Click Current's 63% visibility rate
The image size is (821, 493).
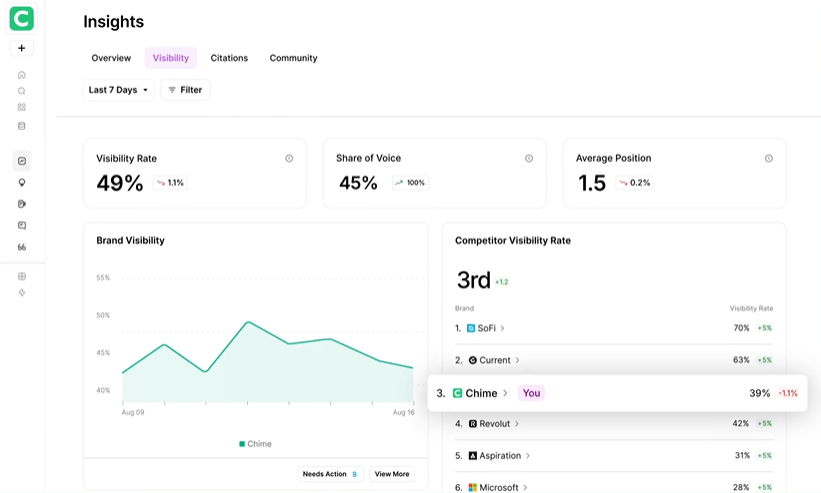(x=741, y=360)
